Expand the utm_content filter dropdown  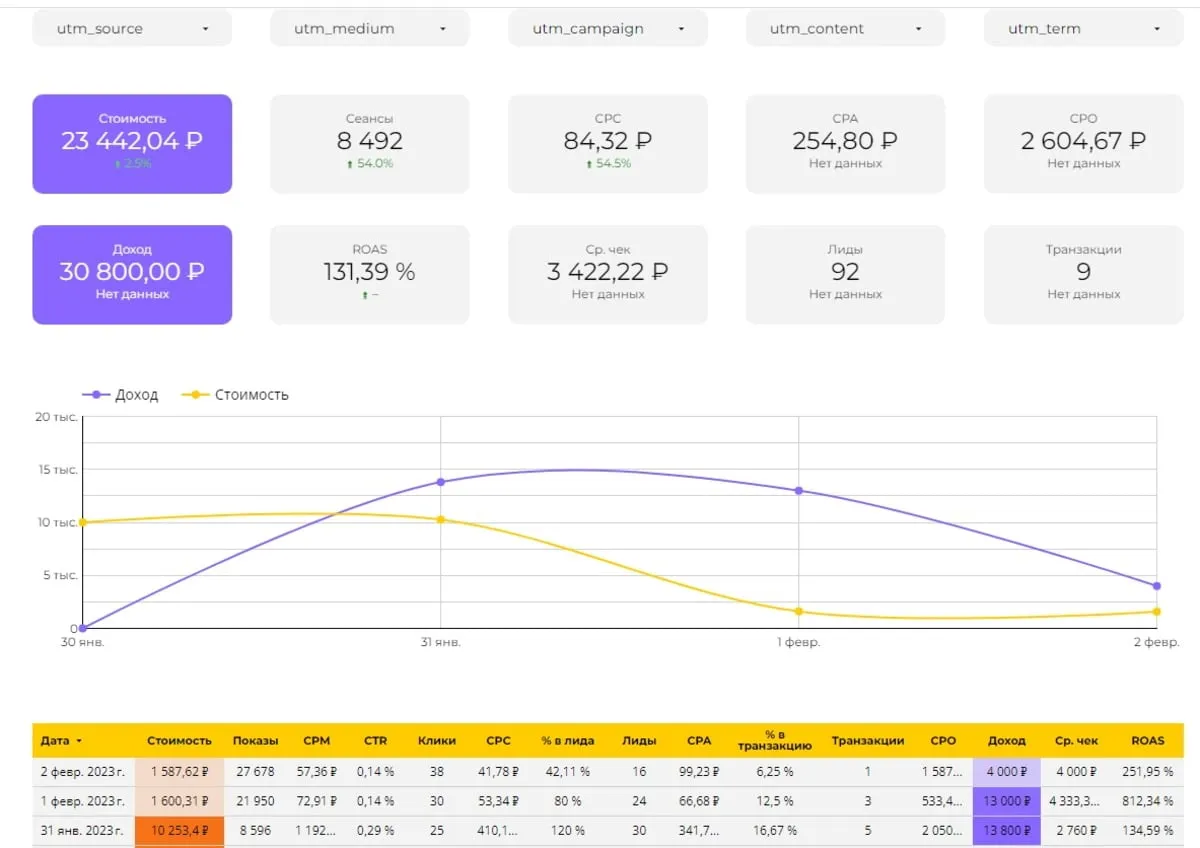point(845,29)
